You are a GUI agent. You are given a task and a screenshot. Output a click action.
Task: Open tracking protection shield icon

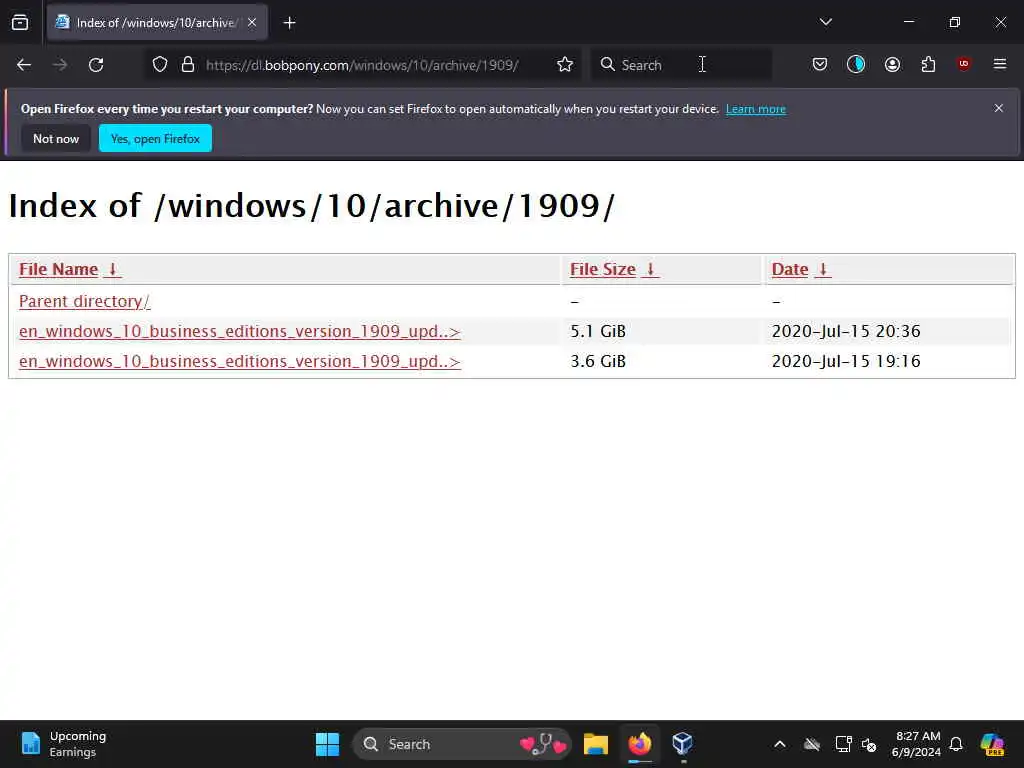pyautogui.click(x=160, y=65)
